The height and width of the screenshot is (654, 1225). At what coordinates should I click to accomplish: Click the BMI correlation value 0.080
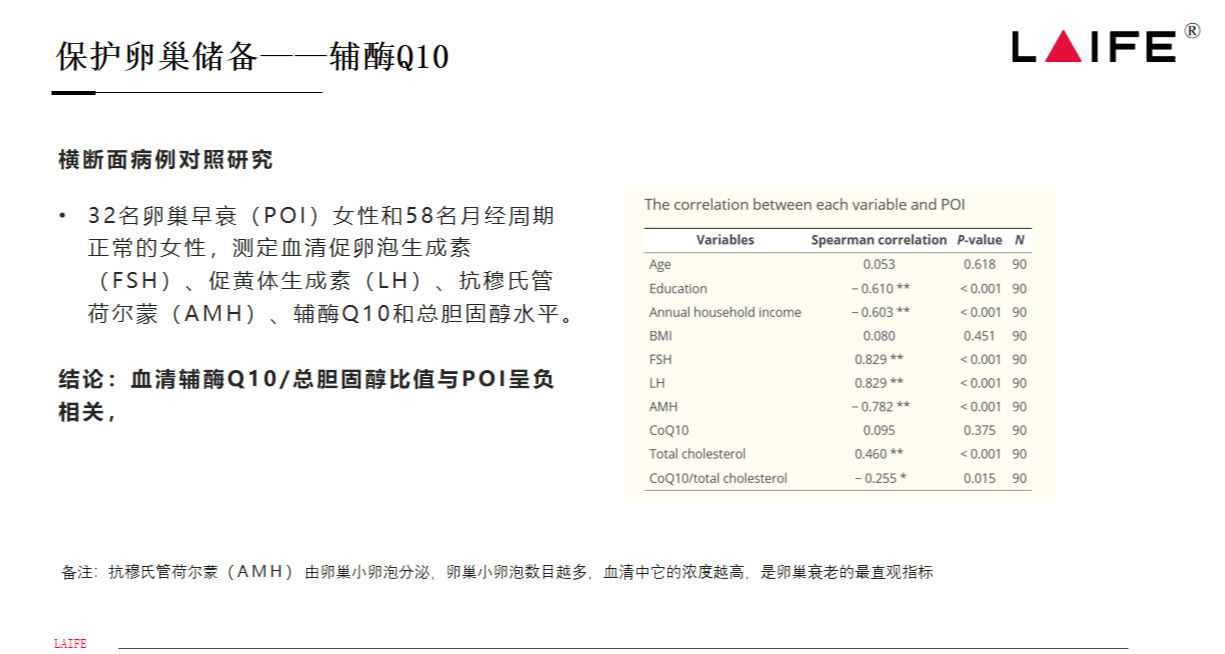click(879, 336)
